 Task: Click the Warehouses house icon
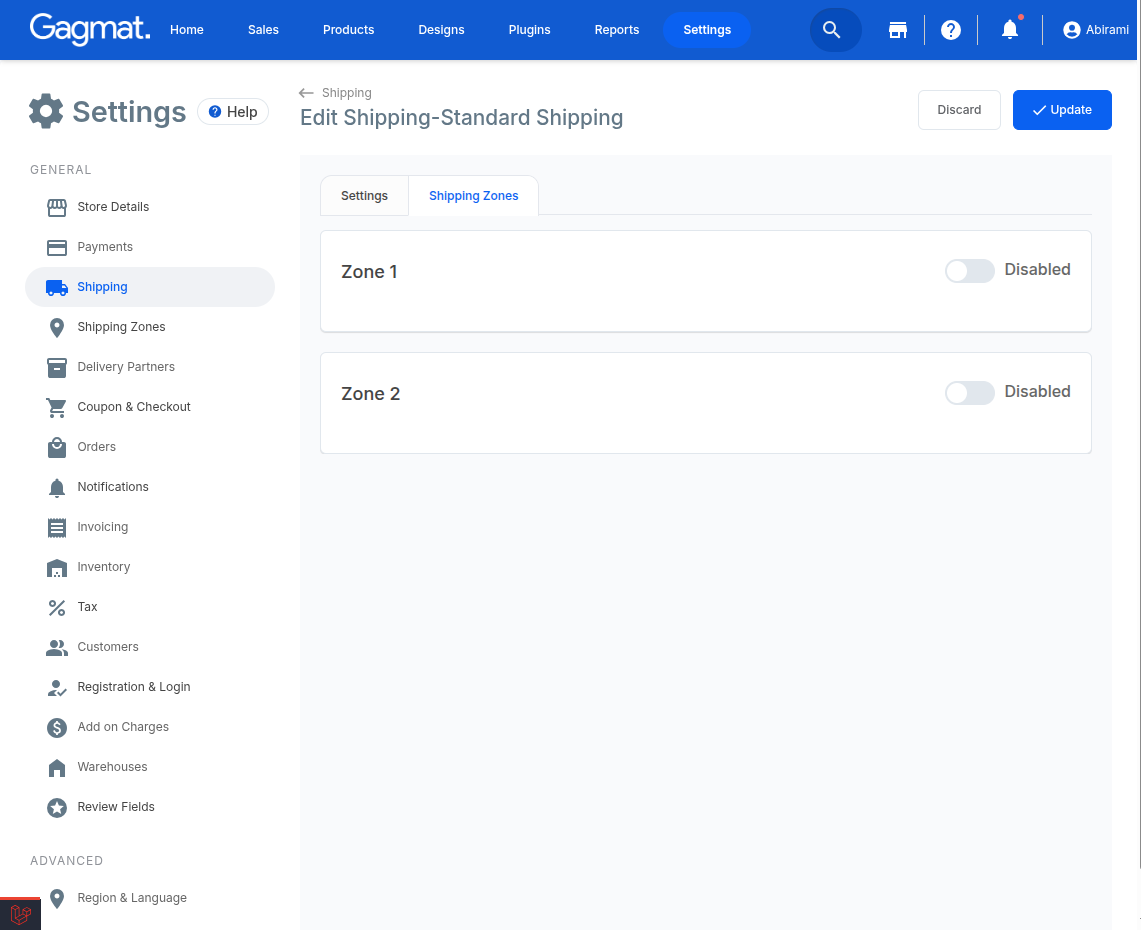pyautogui.click(x=57, y=768)
